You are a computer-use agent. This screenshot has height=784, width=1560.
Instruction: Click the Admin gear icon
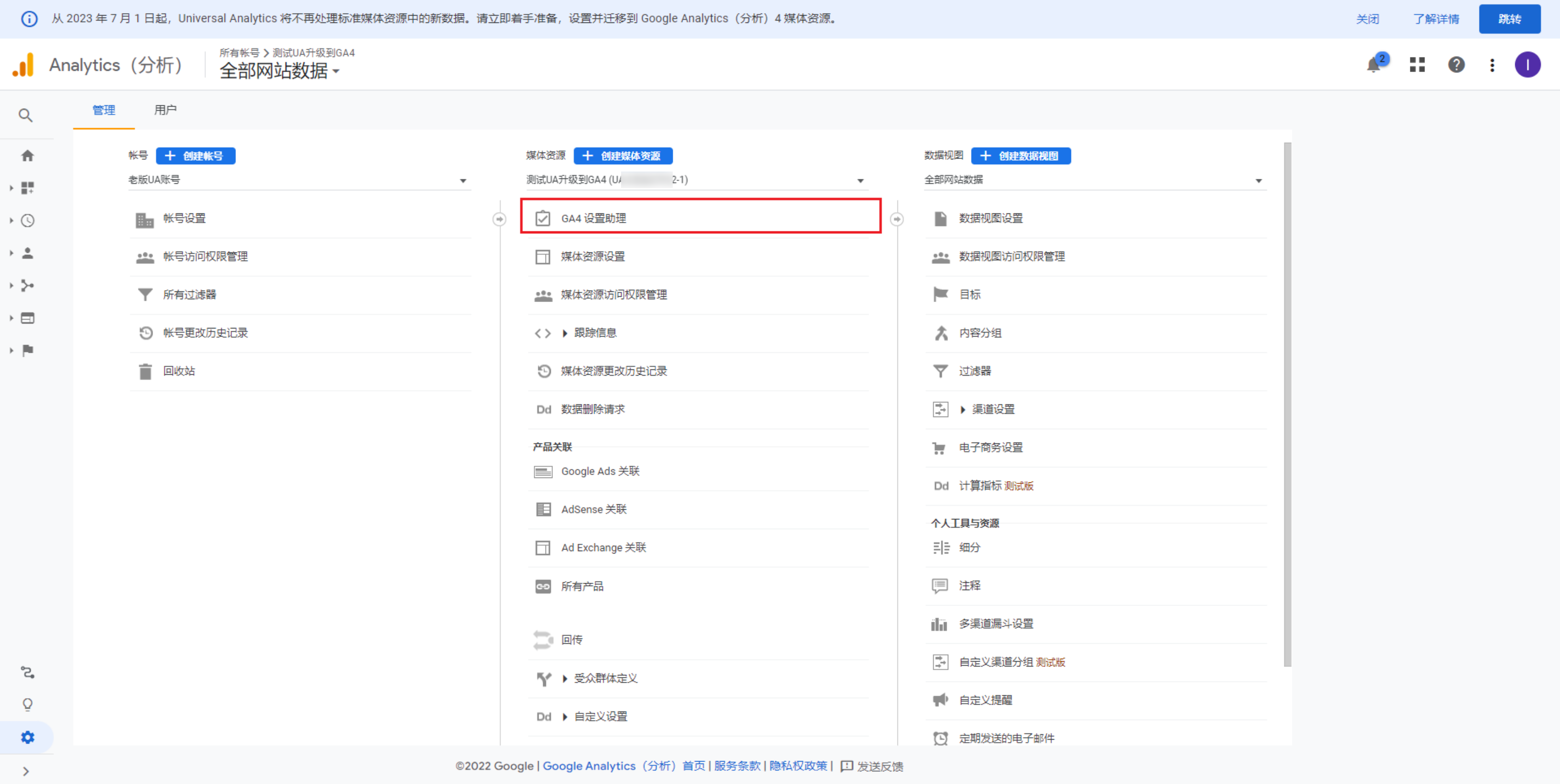(27, 737)
